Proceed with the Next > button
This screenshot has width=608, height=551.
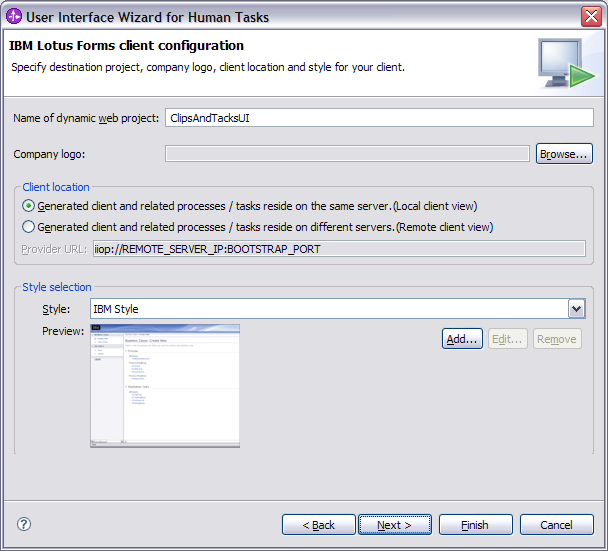coord(395,525)
